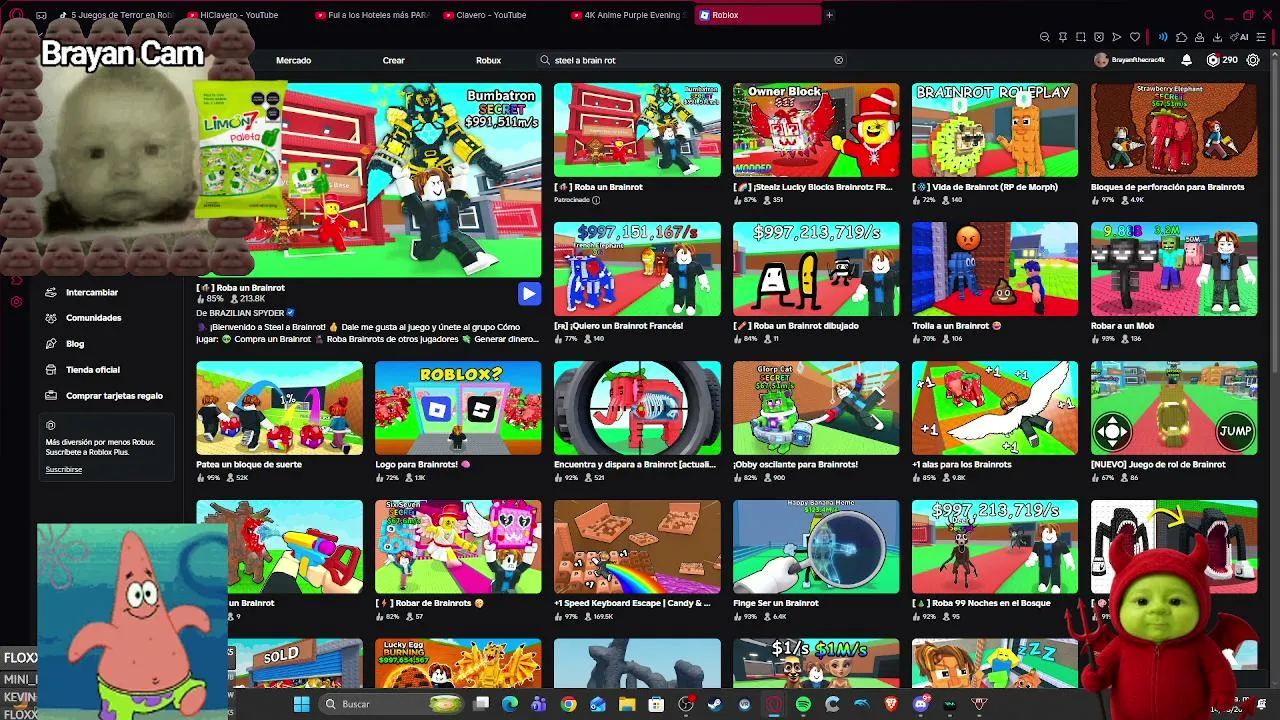
Task: Open the Robux balance icon showing 290
Action: click(1213, 60)
